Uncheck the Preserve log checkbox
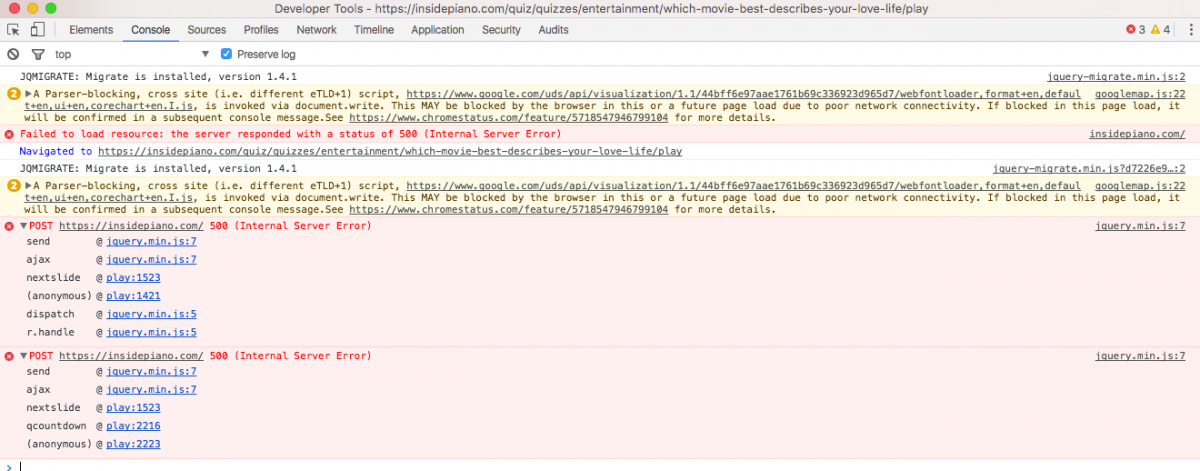 click(x=226, y=54)
